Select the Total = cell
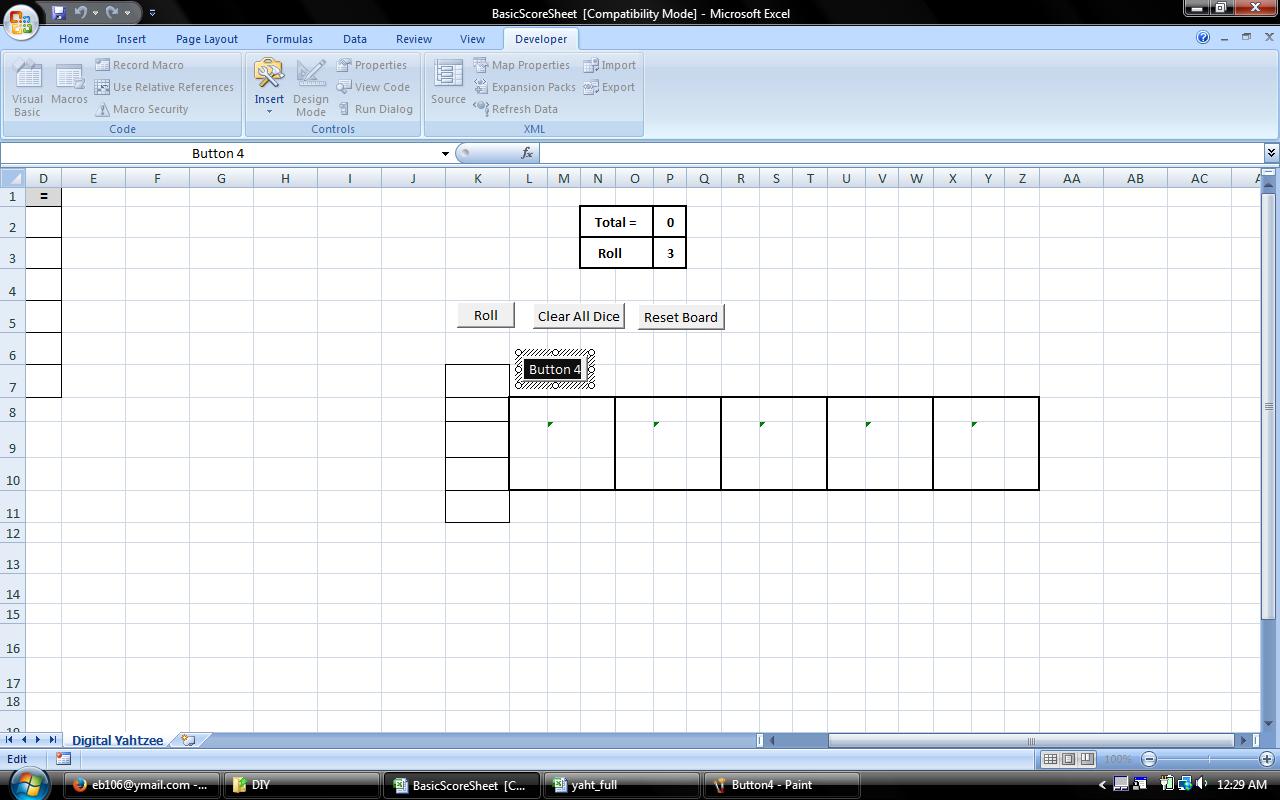The image size is (1280, 800). (x=616, y=222)
